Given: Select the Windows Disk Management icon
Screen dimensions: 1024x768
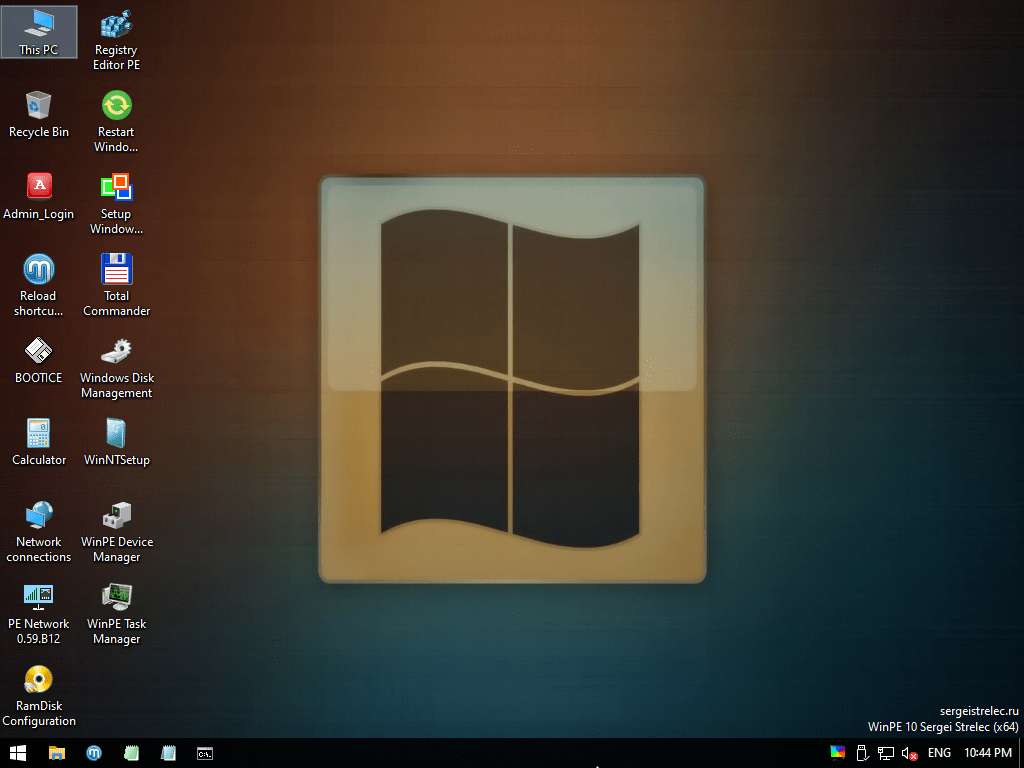Looking at the screenshot, I should [x=117, y=352].
